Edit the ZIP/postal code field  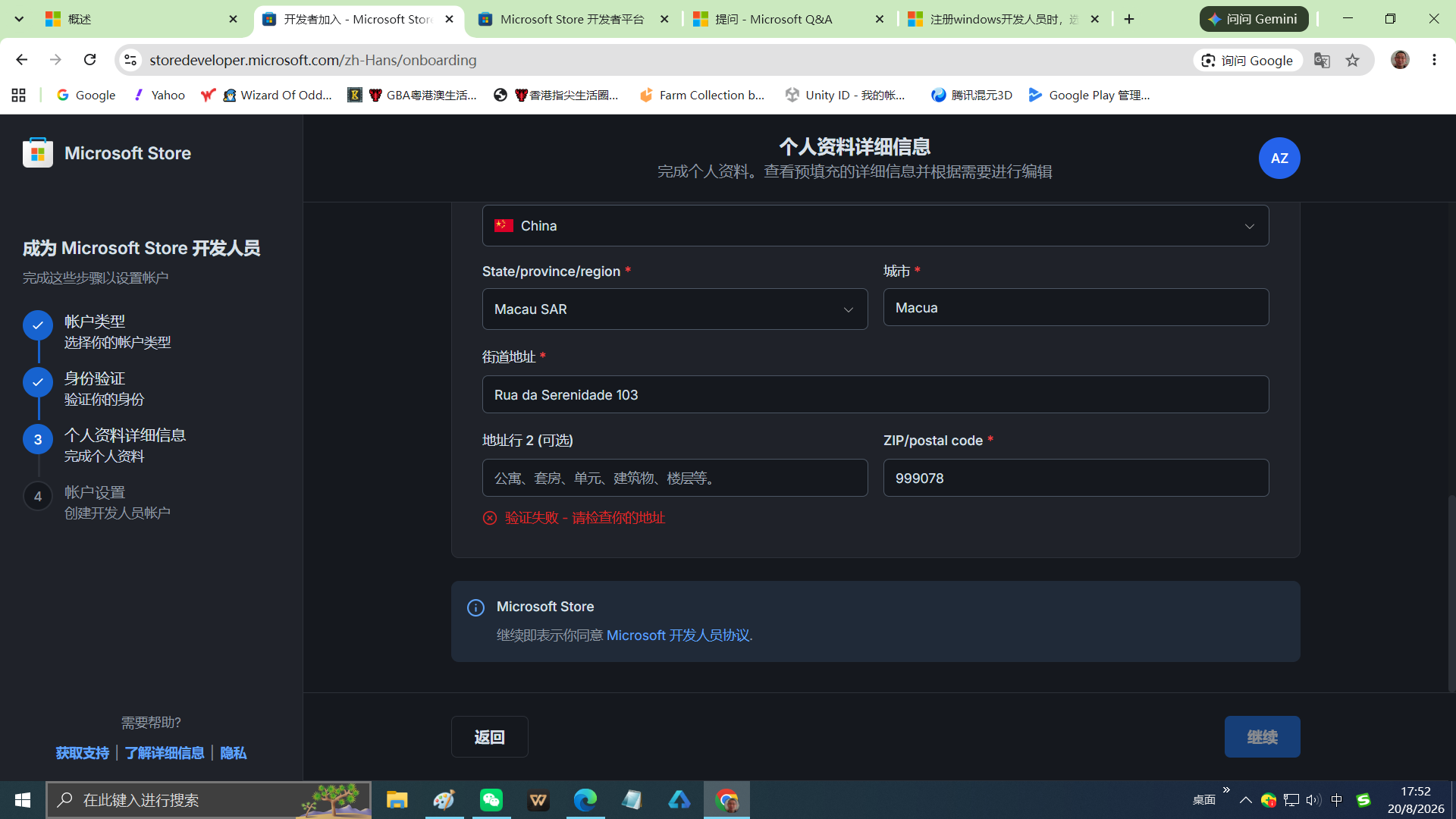tap(1075, 479)
